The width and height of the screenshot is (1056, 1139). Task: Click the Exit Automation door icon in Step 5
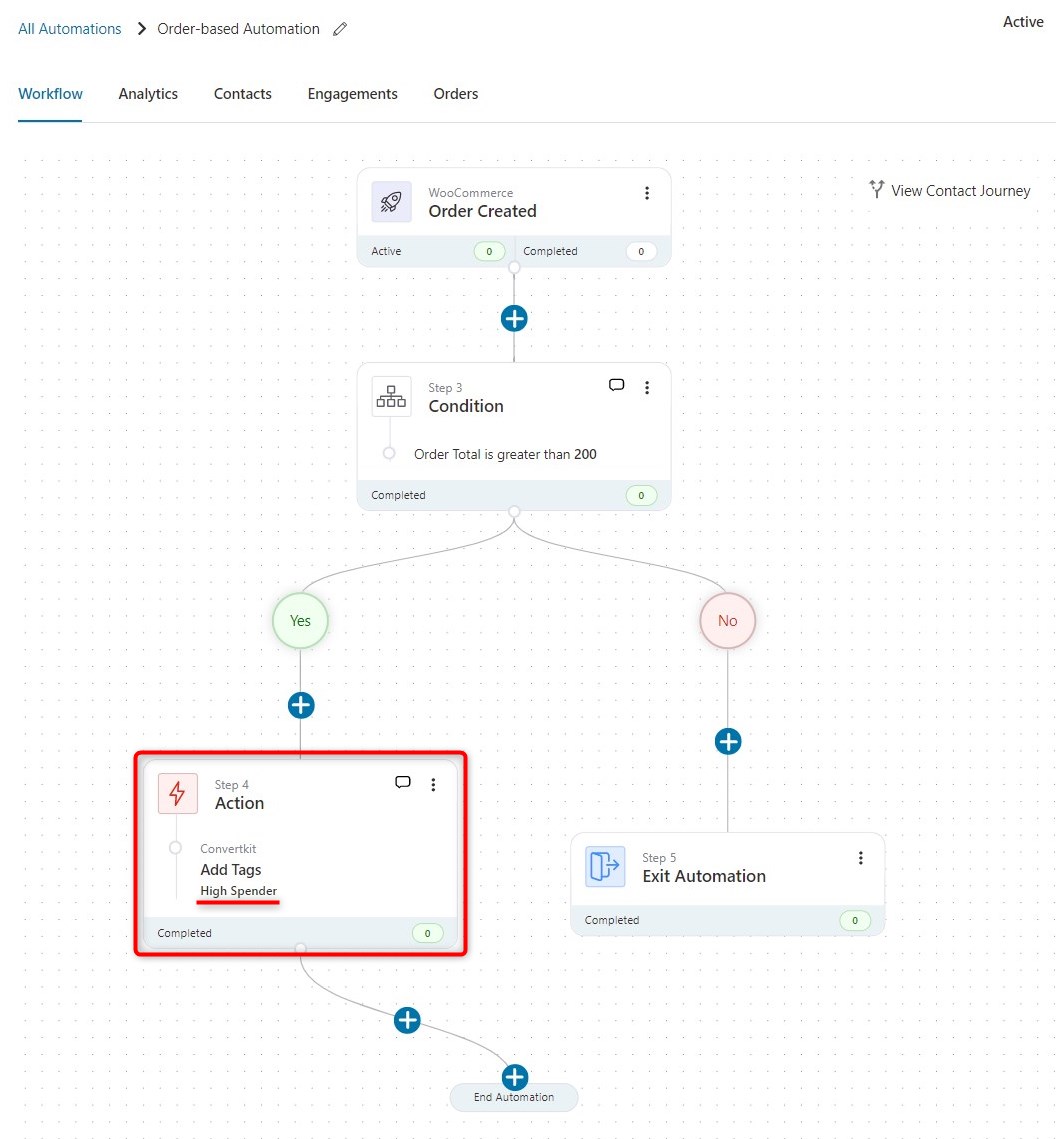coord(604,867)
